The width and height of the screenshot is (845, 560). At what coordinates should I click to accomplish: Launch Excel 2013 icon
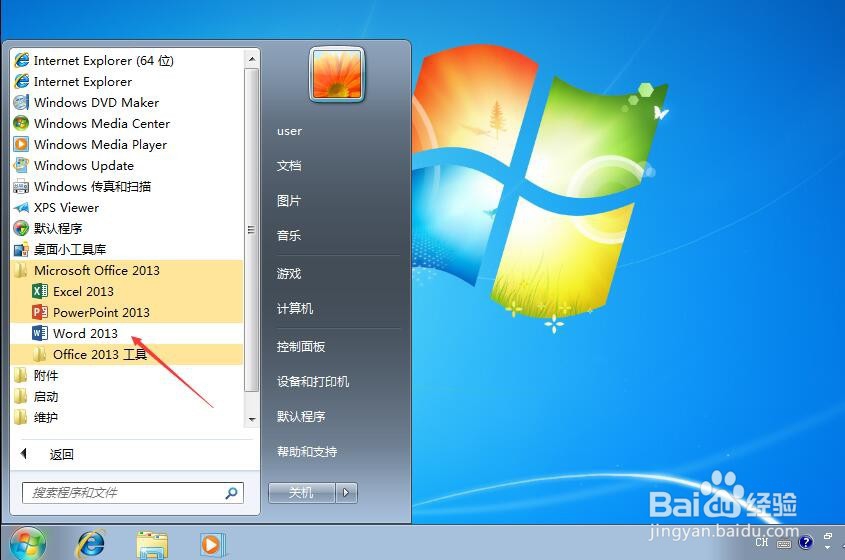[x=40, y=292]
